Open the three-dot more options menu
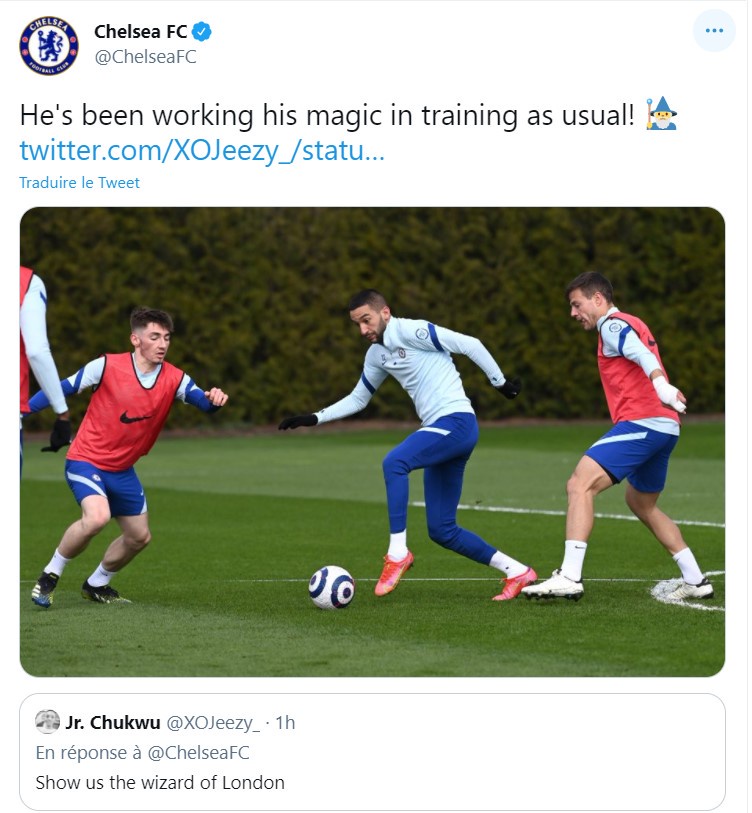The image size is (752, 813). [x=713, y=31]
